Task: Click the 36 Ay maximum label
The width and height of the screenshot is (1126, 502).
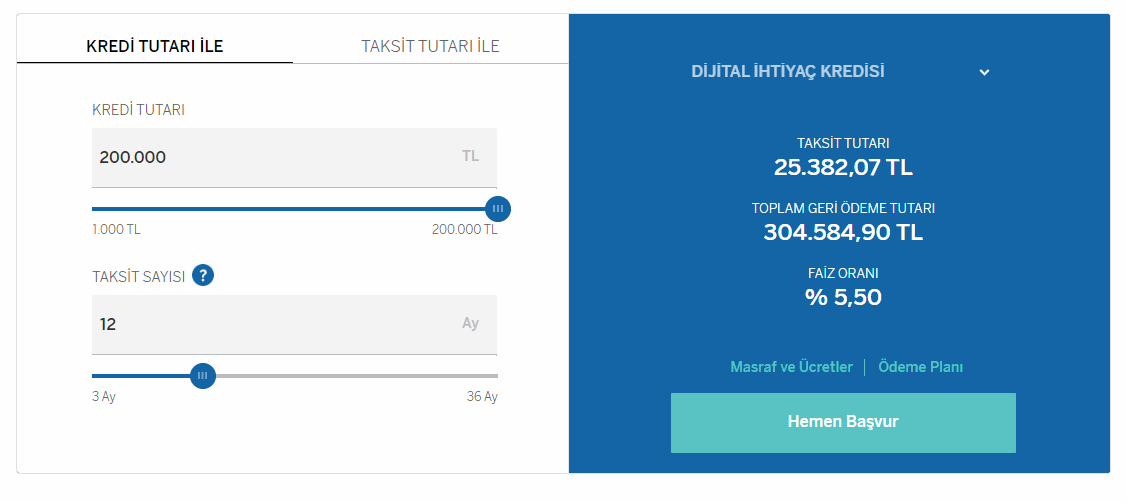Action: click(x=482, y=396)
